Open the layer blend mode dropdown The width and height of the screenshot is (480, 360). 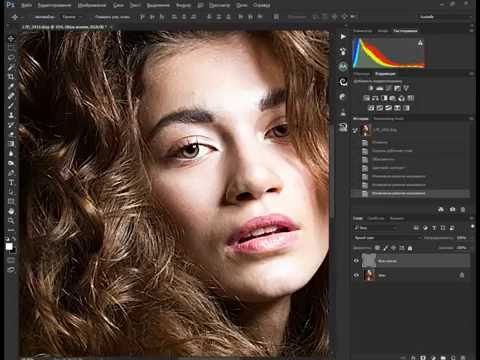coord(387,238)
